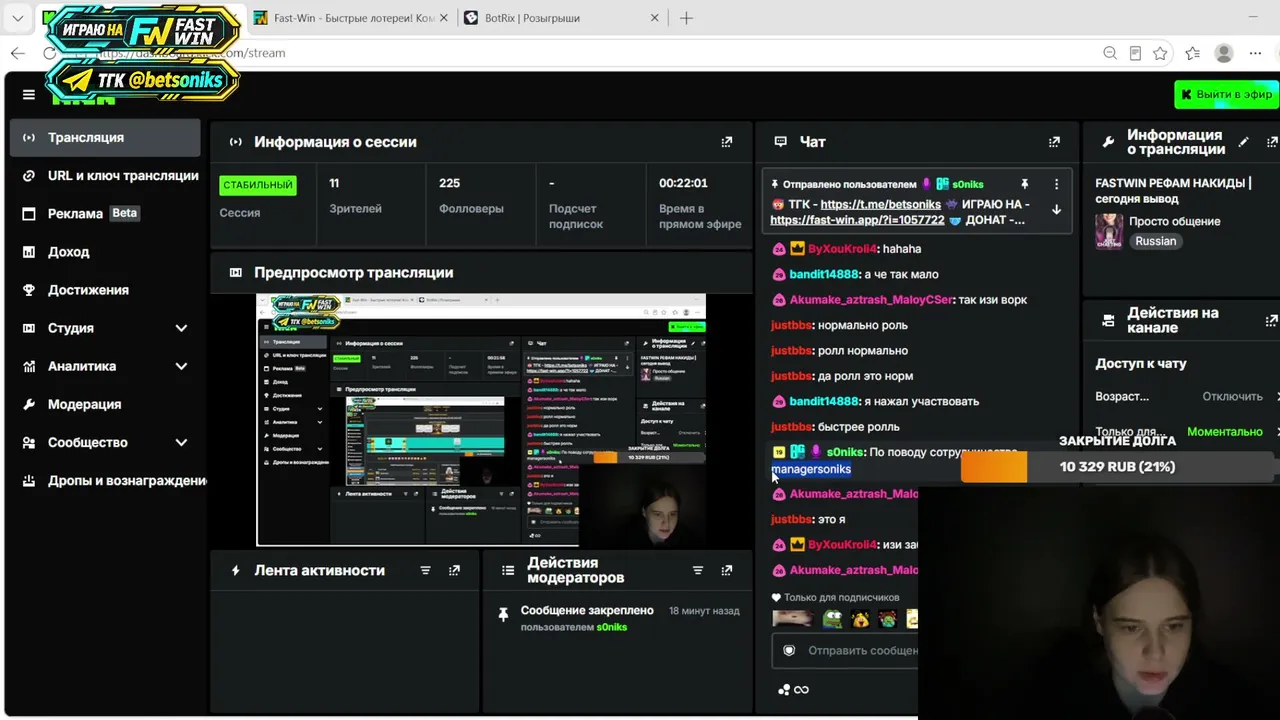Expand the Аналитика sidebar section
1280x720 pixels.
(x=181, y=366)
